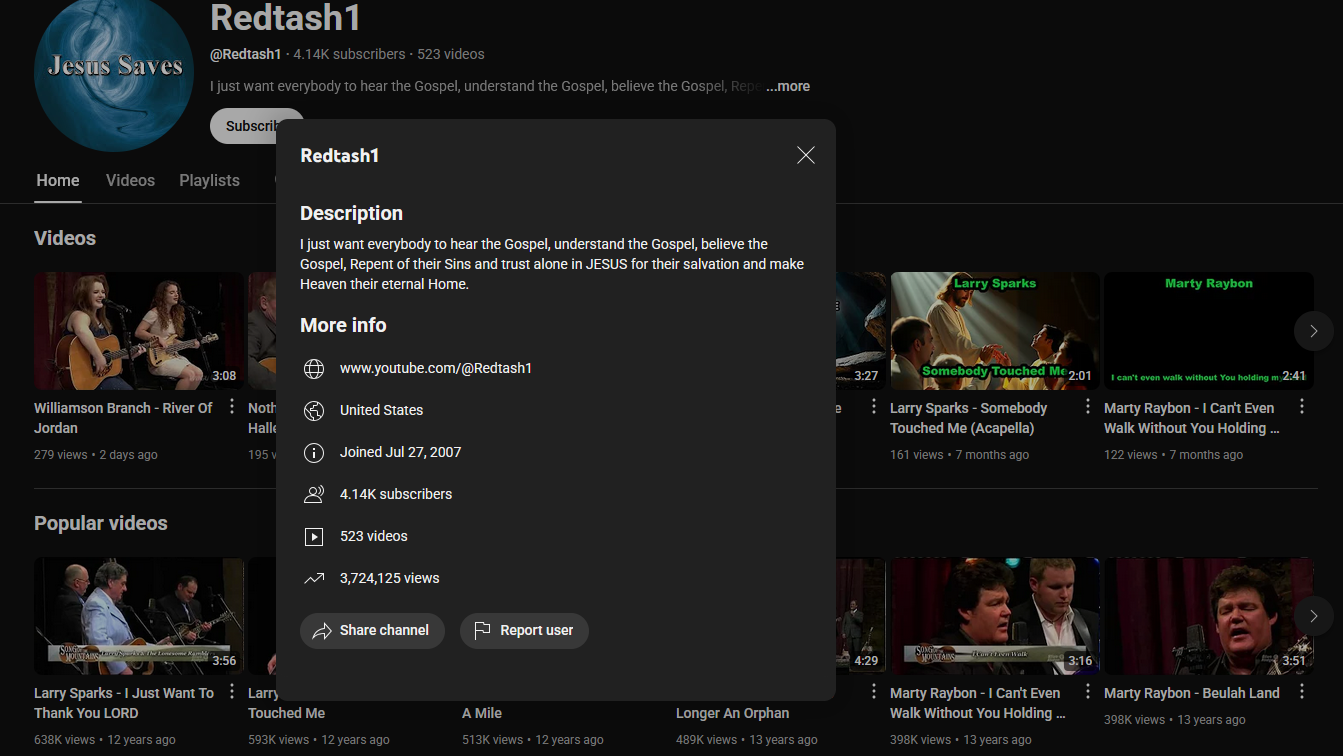This screenshot has height=756, width=1343.
Task: Play the popular video thumbnail with 3:56 duration
Action: [x=139, y=616]
